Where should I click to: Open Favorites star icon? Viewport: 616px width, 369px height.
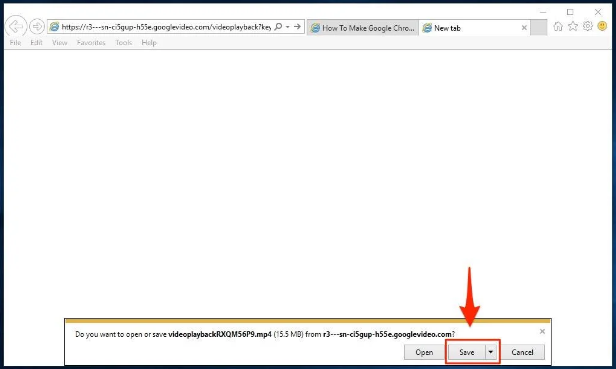coord(573,26)
